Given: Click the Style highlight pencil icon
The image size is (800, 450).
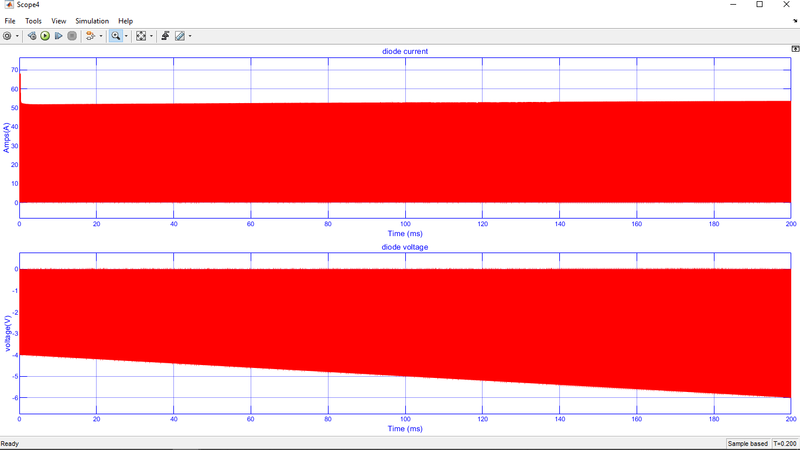Looking at the screenshot, I should 180,36.
